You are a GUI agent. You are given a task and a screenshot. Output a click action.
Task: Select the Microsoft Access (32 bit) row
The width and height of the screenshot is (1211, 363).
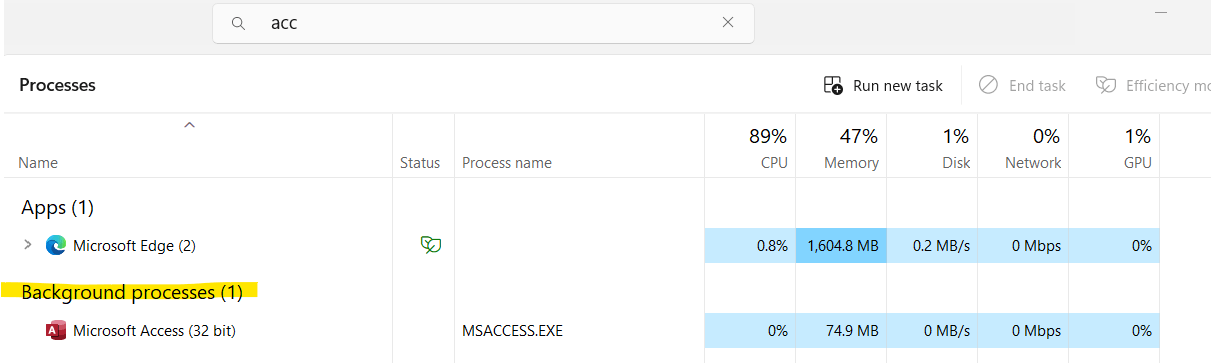click(x=582, y=330)
